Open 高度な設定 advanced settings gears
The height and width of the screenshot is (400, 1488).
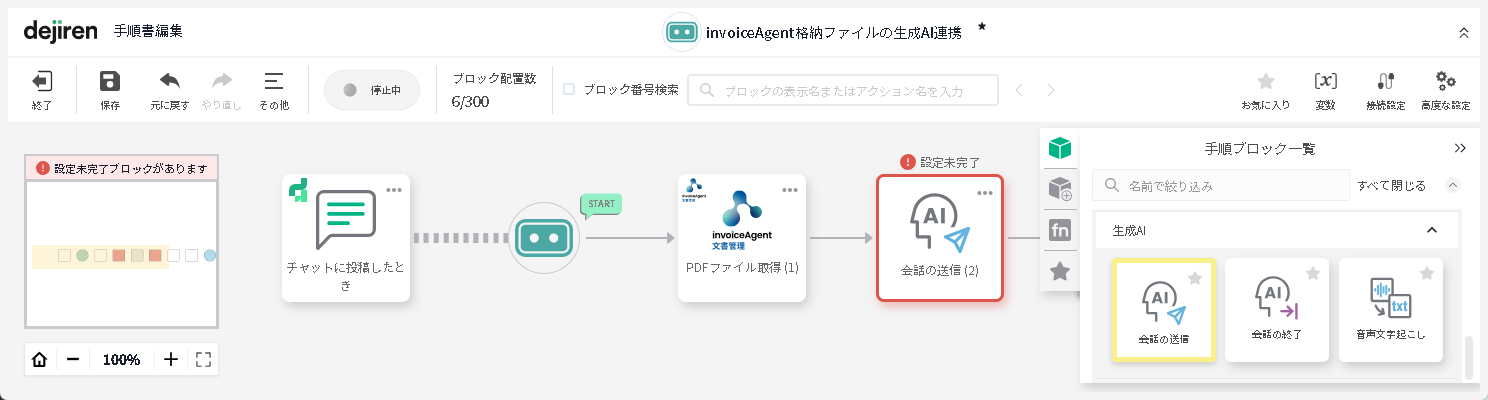(1445, 82)
